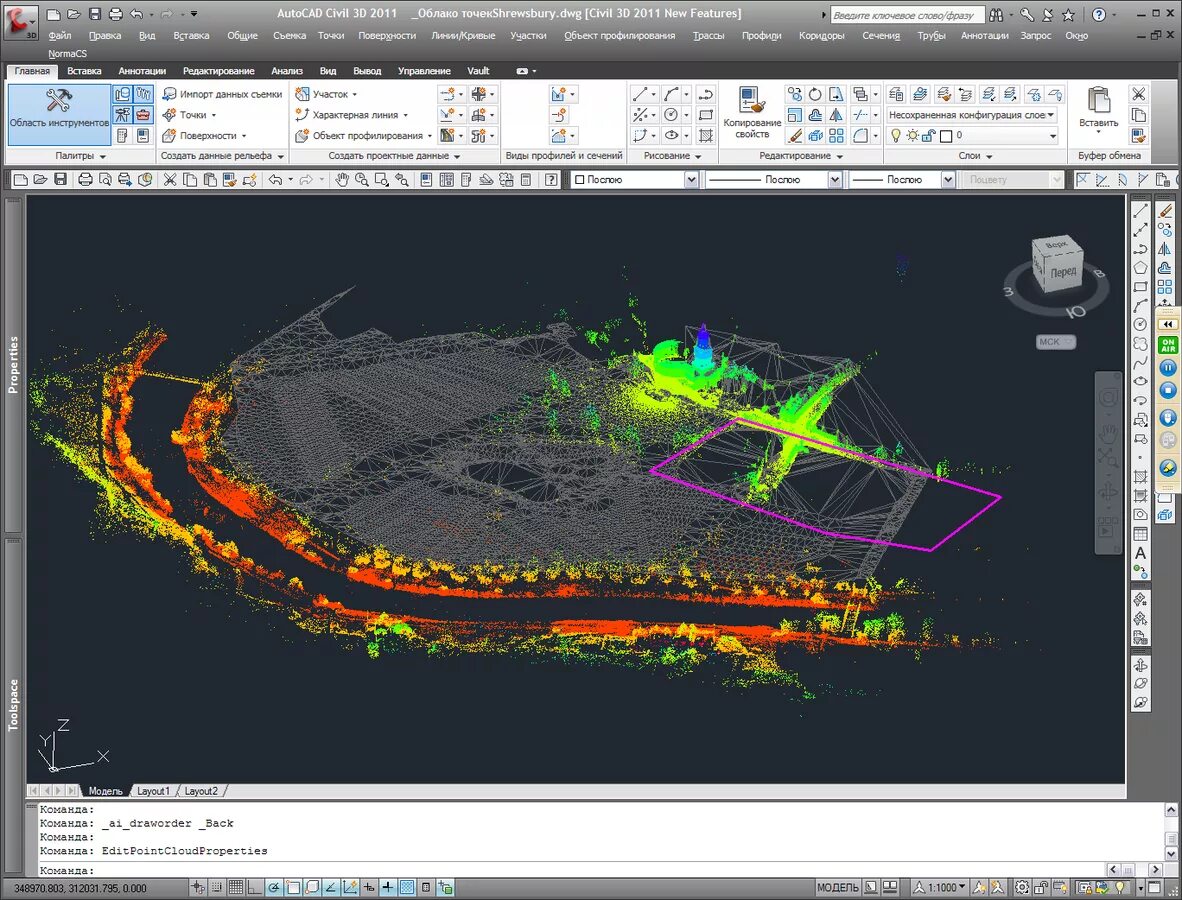Select the text tool A in side toolbar
This screenshot has width=1182, height=900.
1141,553
